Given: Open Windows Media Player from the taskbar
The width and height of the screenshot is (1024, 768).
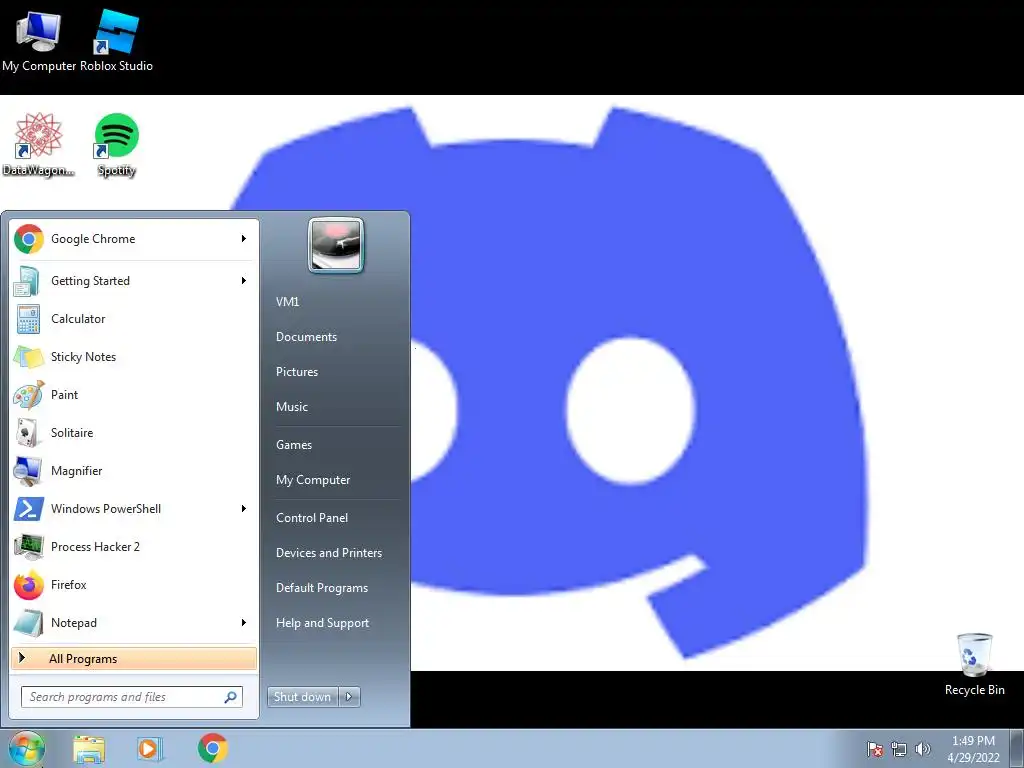Looking at the screenshot, I should [150, 748].
